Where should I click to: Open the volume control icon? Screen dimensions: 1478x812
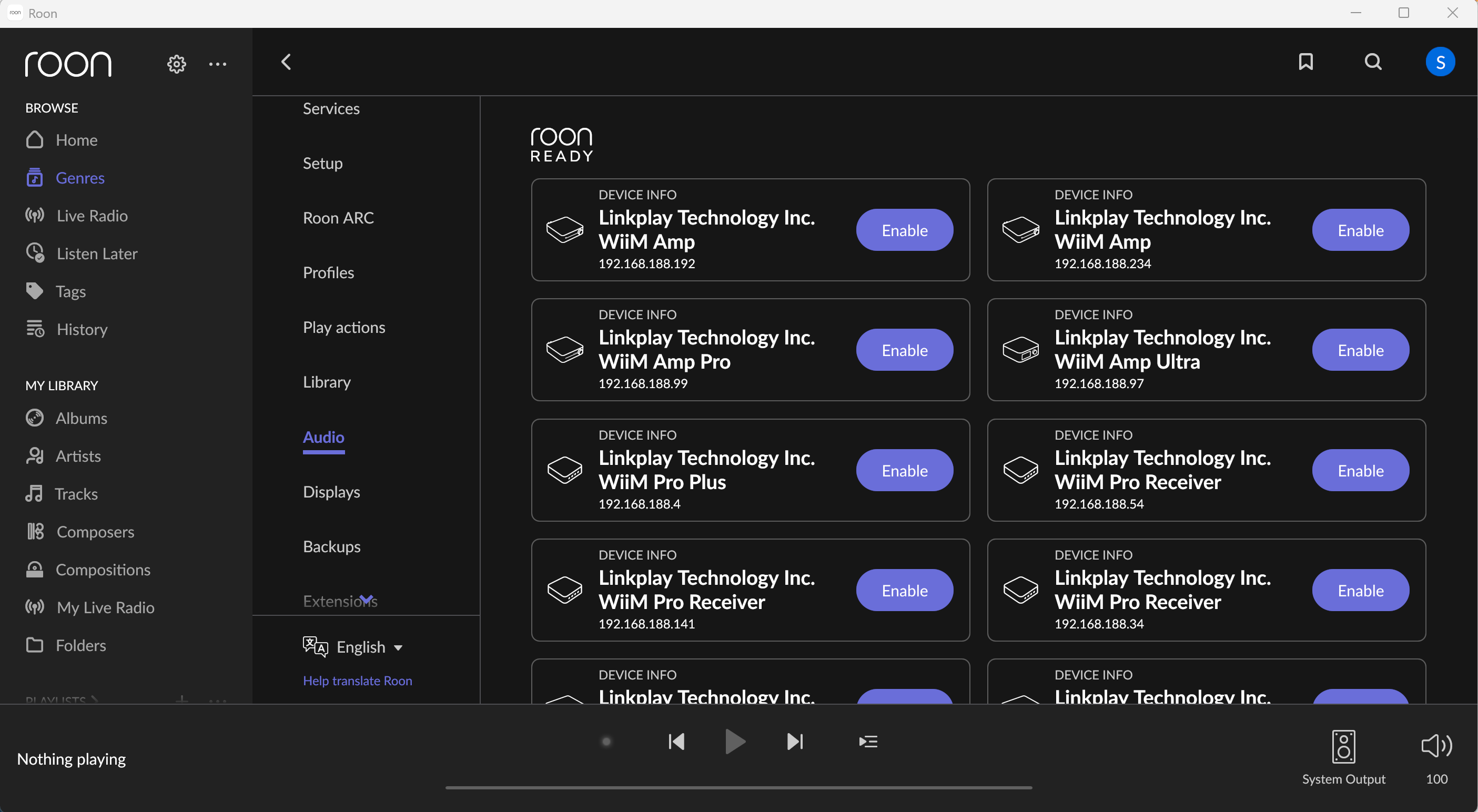pyautogui.click(x=1436, y=745)
